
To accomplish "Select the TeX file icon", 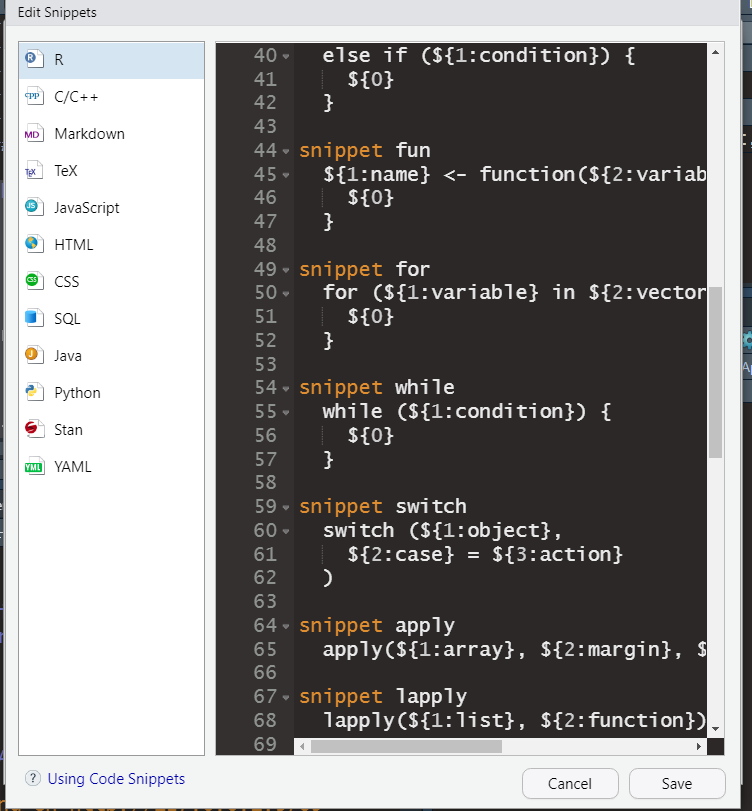I will pyautogui.click(x=34, y=171).
